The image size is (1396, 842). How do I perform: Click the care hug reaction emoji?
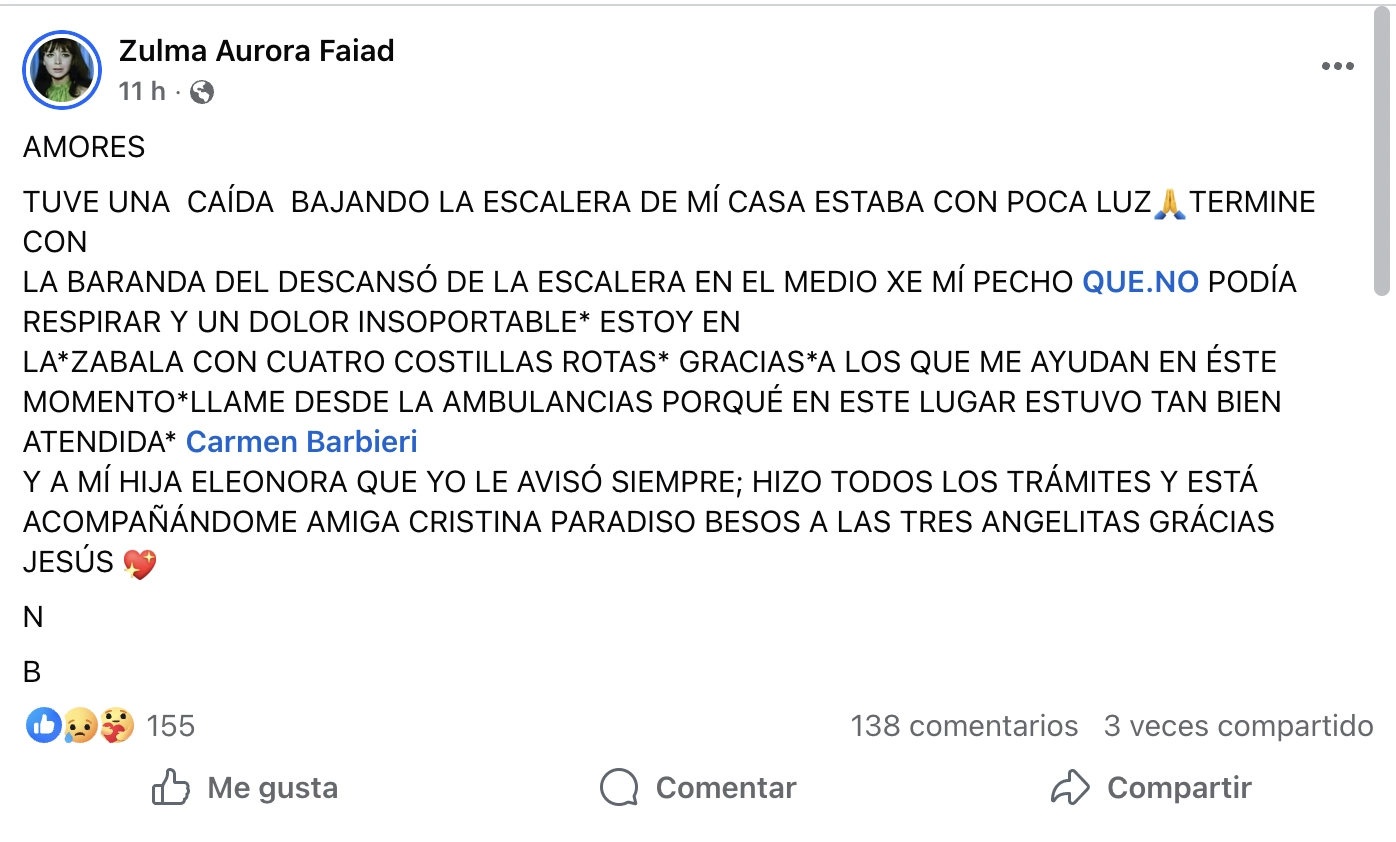[116, 725]
